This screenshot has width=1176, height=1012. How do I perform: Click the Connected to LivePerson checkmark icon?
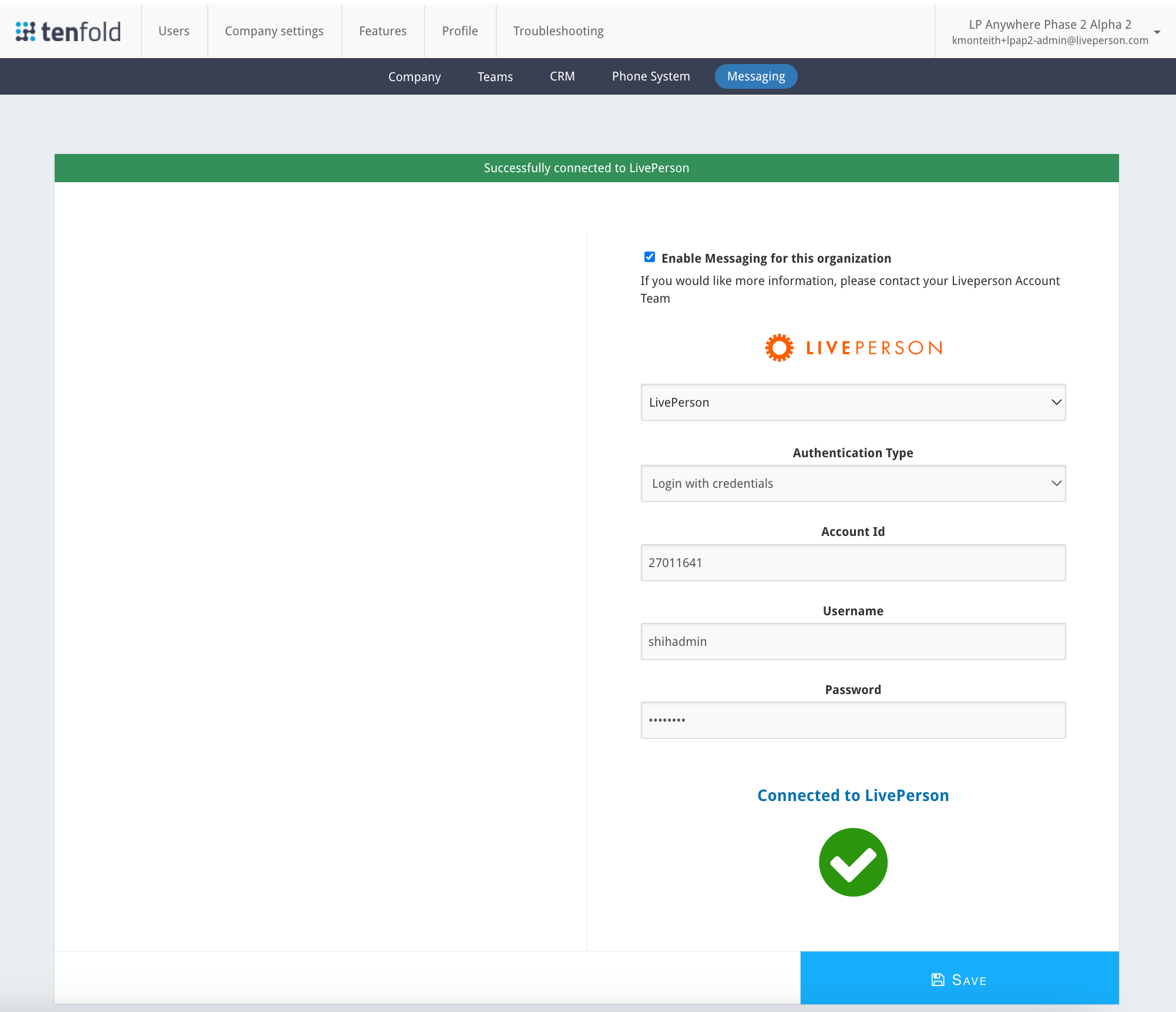(853, 862)
